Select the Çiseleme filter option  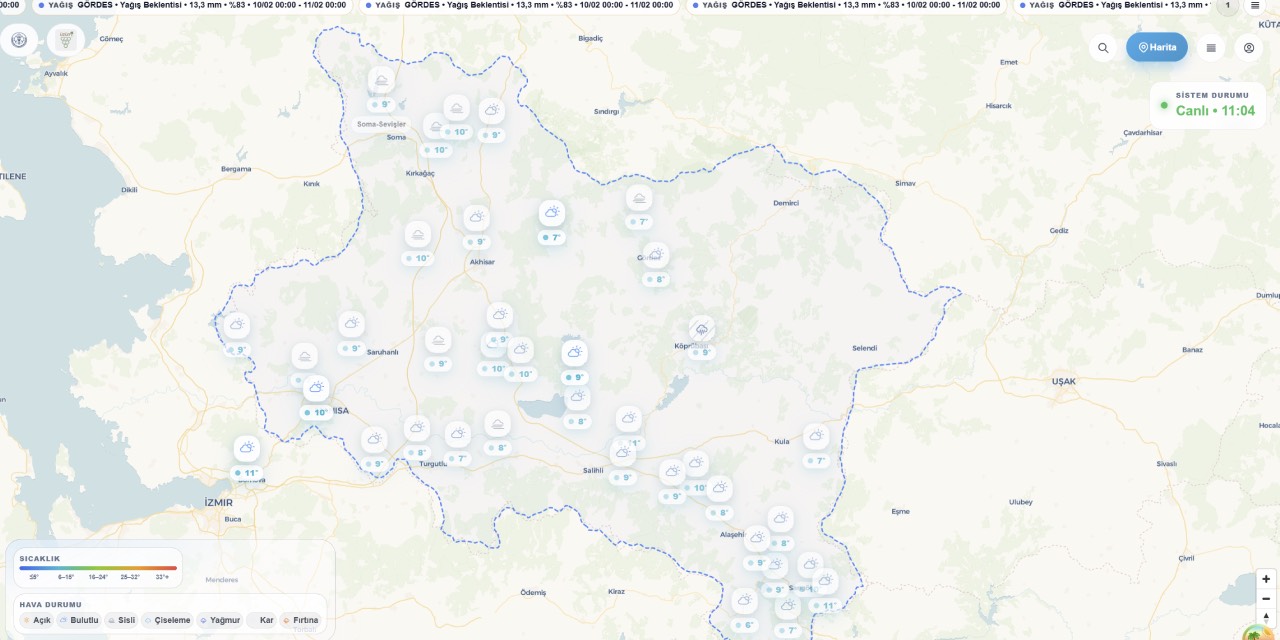168,620
